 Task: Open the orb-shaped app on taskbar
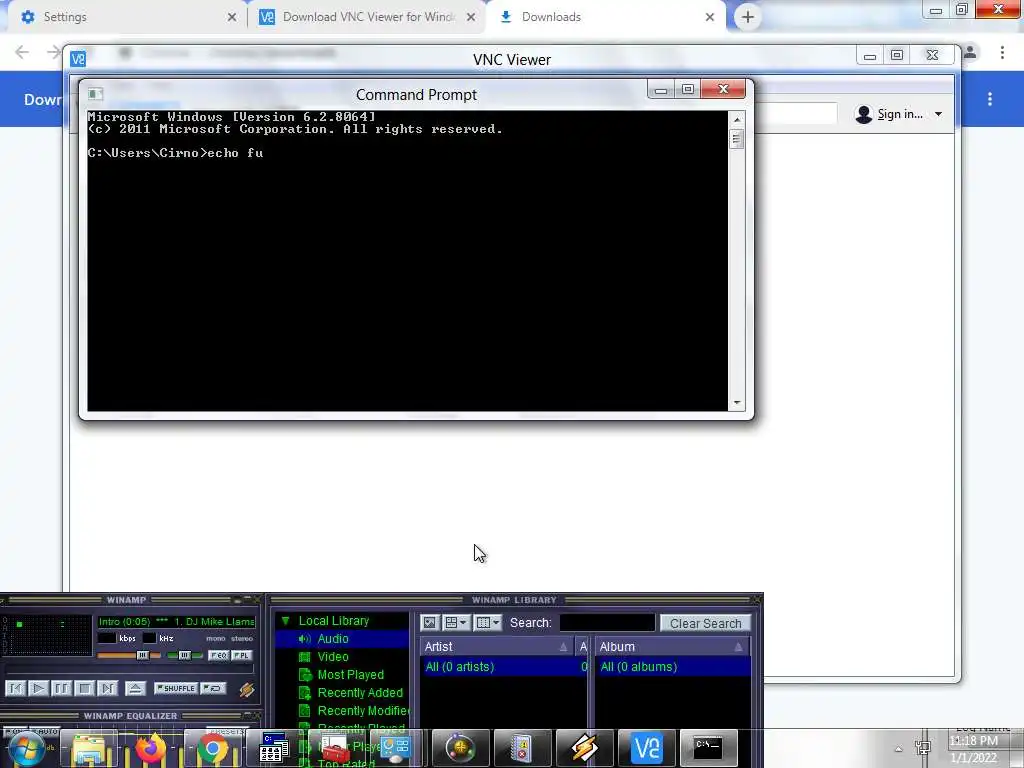(460, 748)
